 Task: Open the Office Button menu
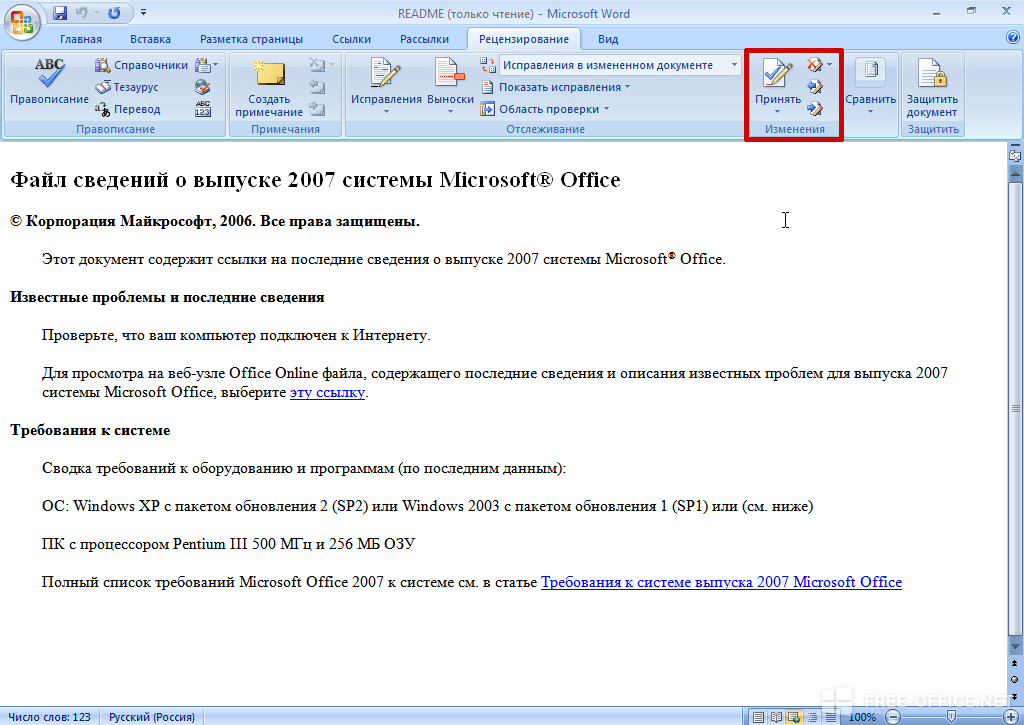coord(22,22)
